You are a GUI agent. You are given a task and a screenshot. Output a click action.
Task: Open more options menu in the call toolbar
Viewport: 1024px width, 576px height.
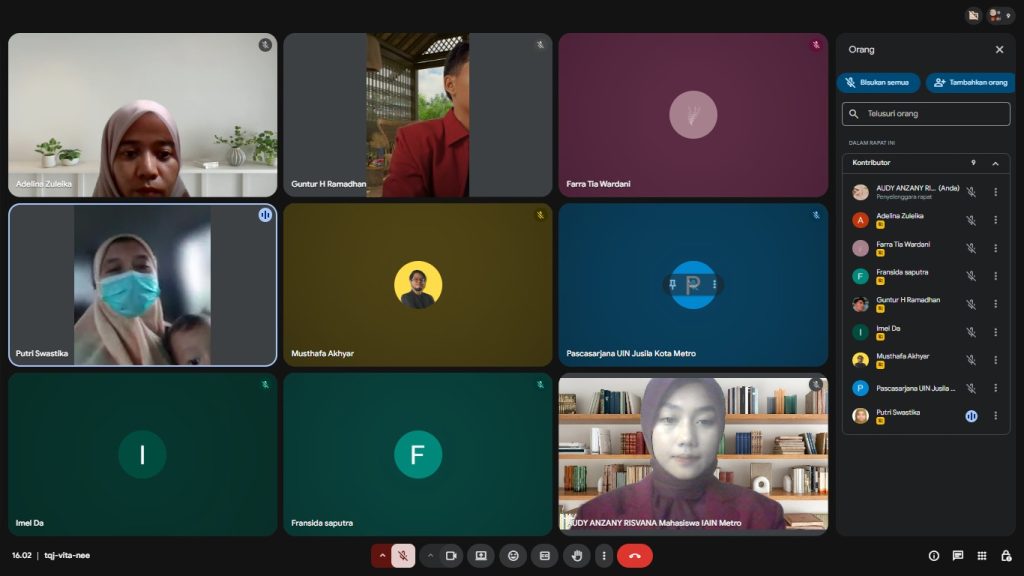tap(604, 556)
